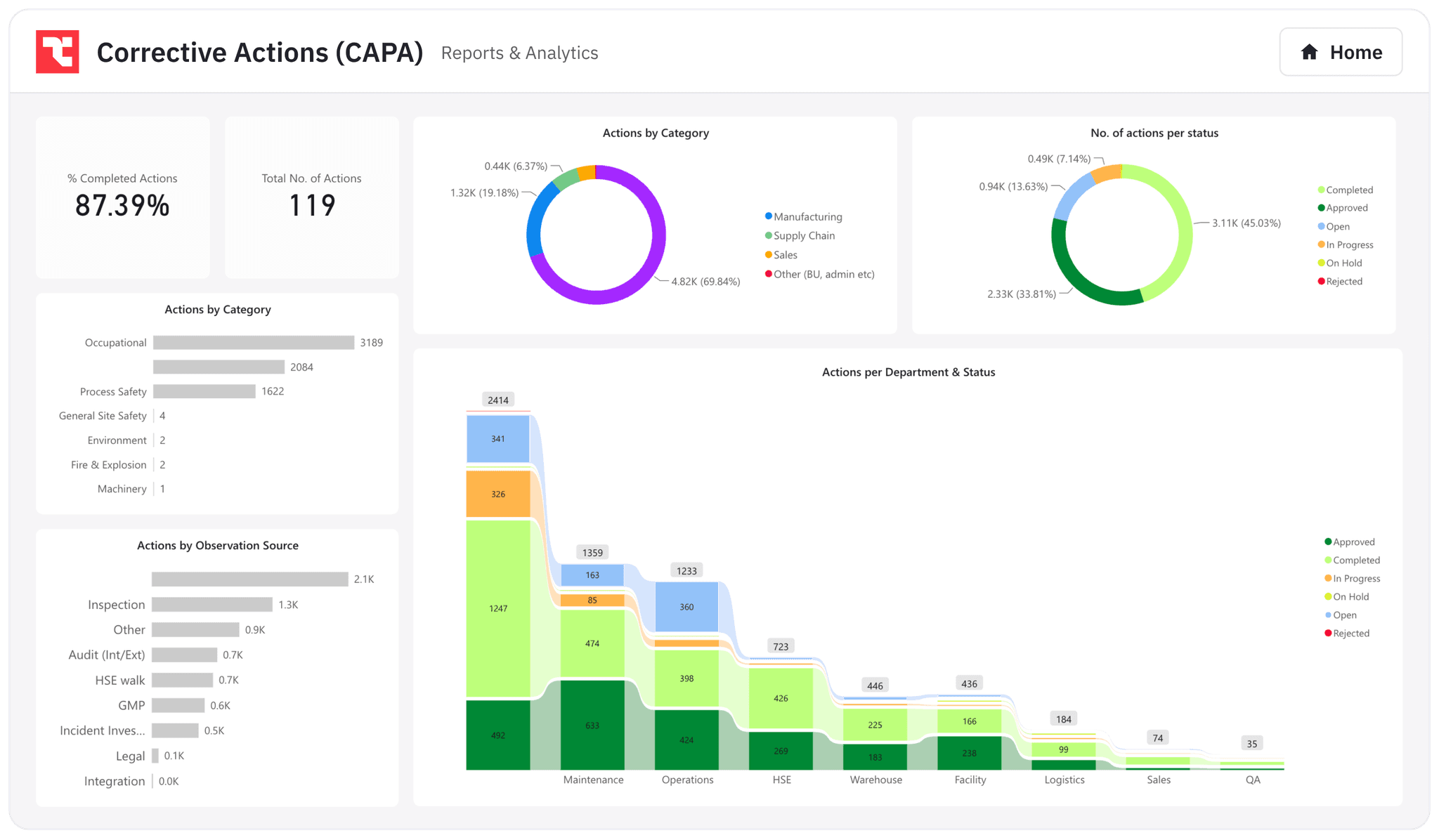The height and width of the screenshot is (840, 1439).
Task: Click the Logistics axis label
Action: tap(1064, 780)
